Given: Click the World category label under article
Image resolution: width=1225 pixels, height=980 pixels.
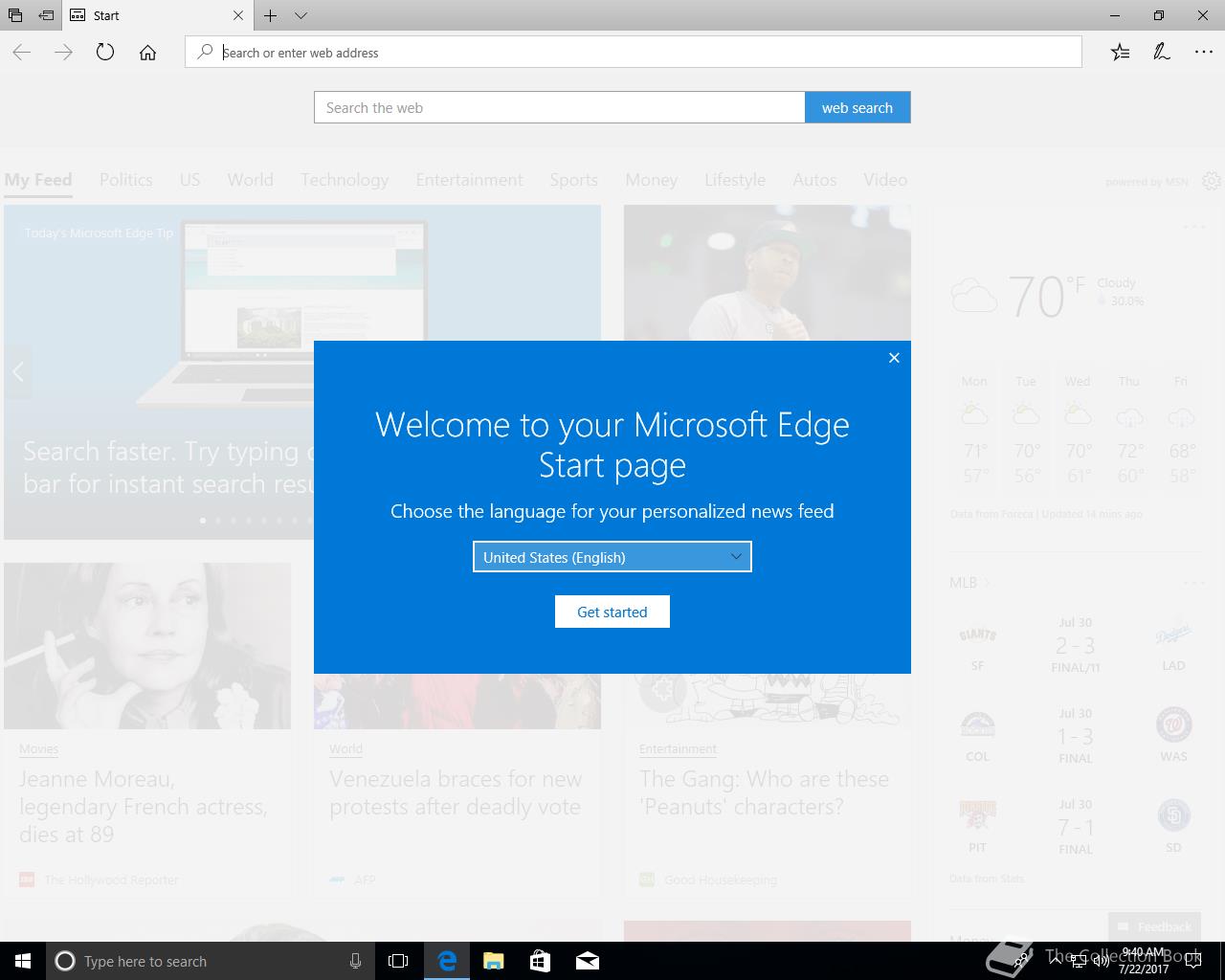Looking at the screenshot, I should point(345,748).
